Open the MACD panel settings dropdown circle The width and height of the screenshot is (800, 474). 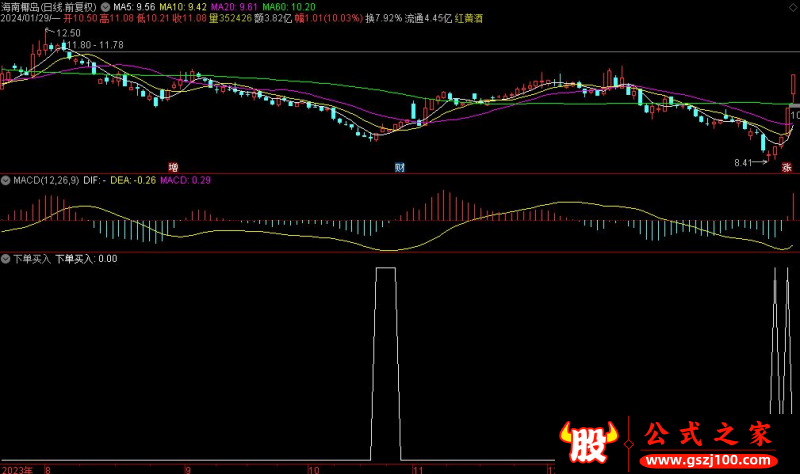[x=5, y=181]
